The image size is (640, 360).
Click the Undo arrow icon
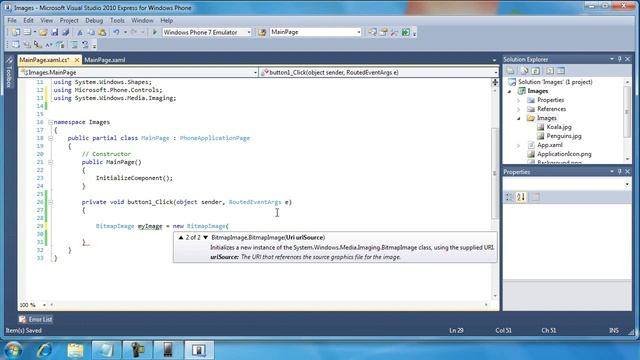click(x=116, y=32)
